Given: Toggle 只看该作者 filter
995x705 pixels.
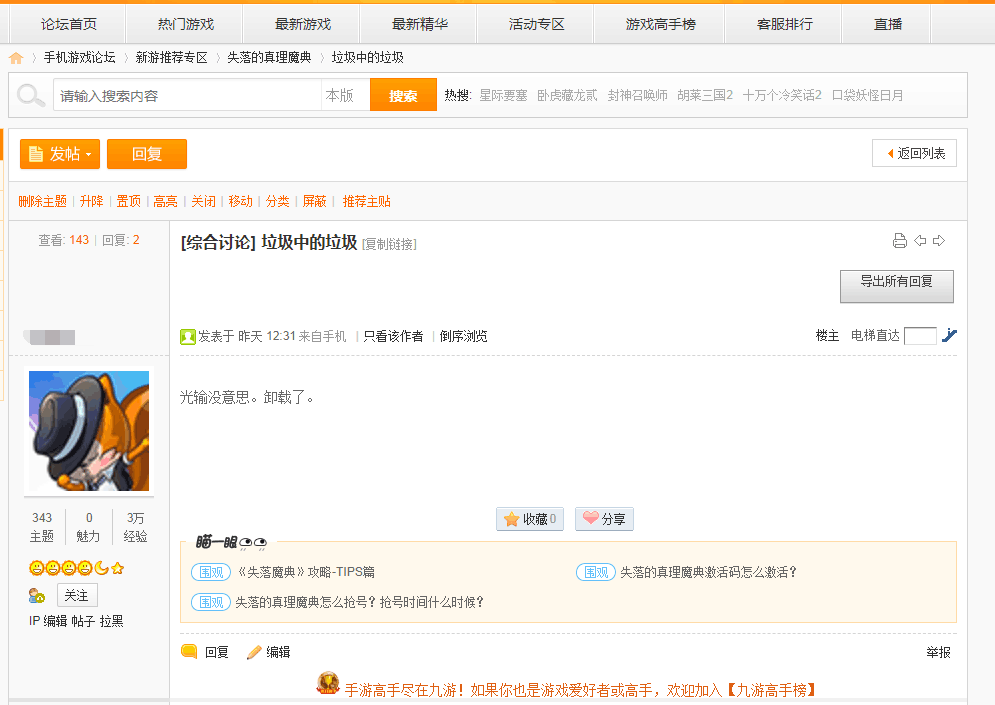Looking at the screenshot, I should [x=393, y=336].
